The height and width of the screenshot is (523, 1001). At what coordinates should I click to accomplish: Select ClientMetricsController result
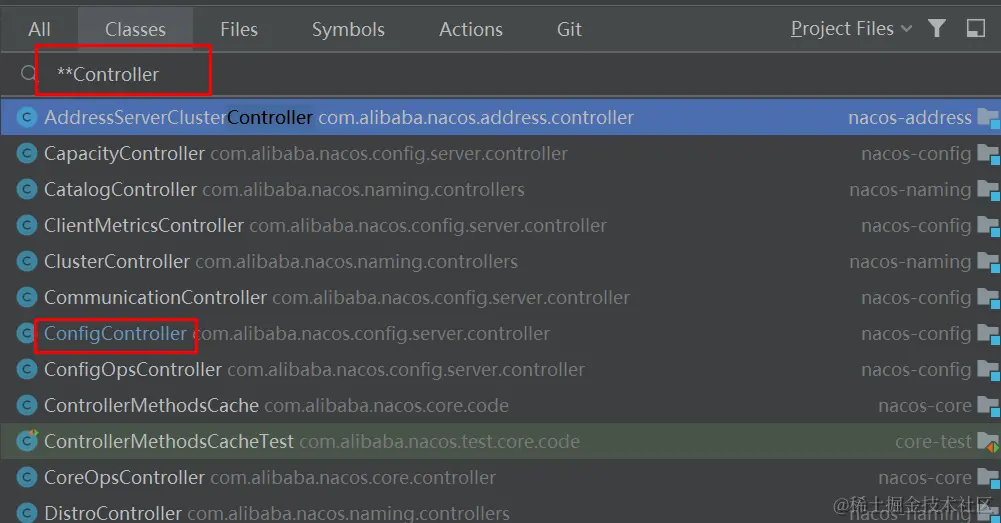click(500, 225)
